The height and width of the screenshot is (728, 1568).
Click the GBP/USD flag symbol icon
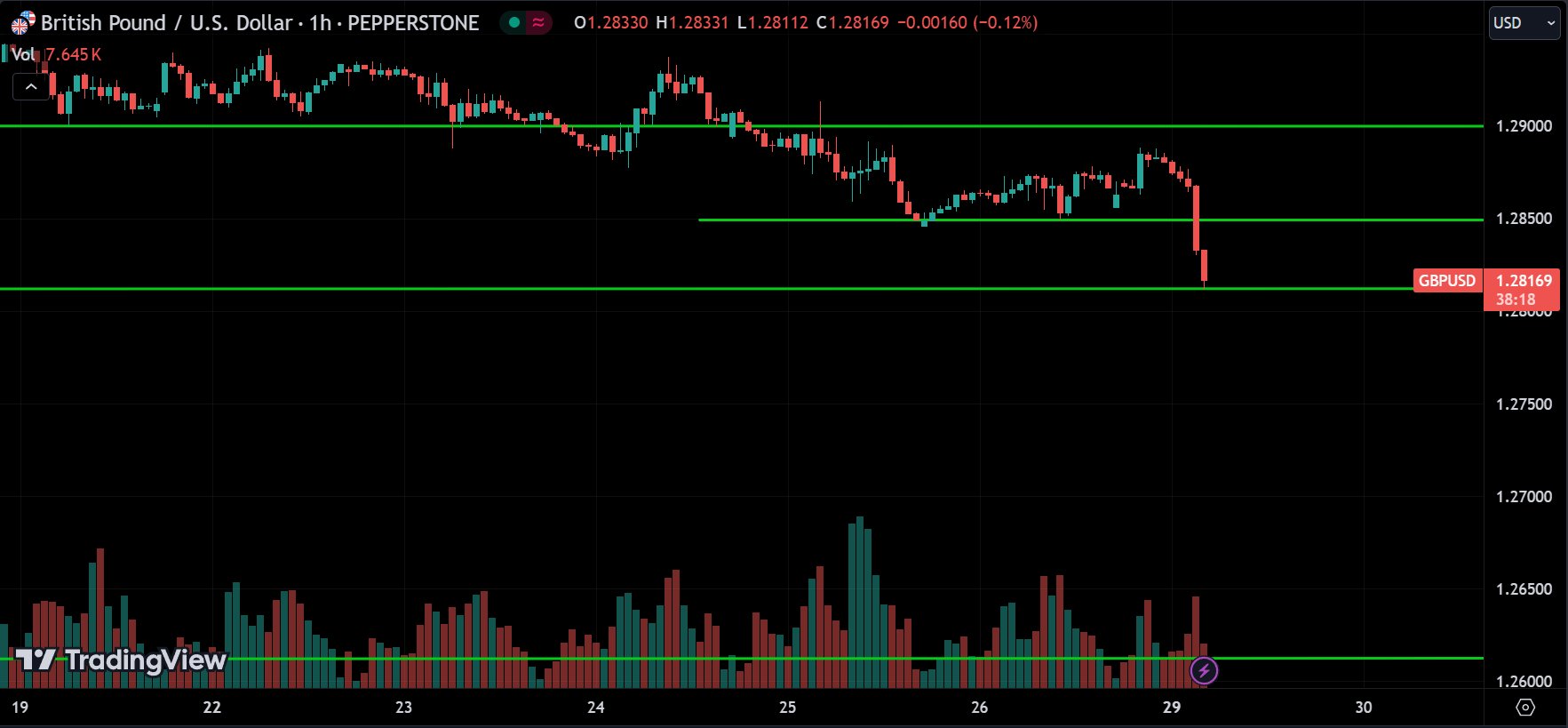(x=23, y=23)
